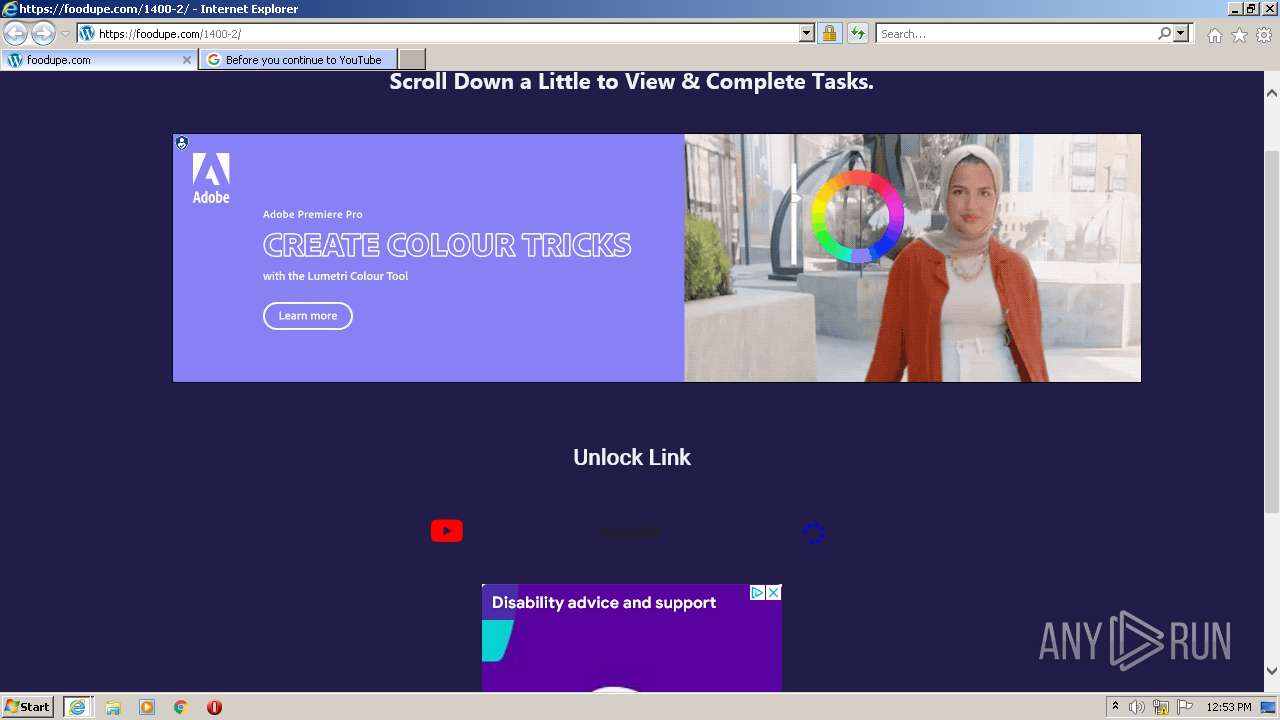Open File Explorer folder taskbar icon
This screenshot has width=1280, height=720.
pos(112,707)
